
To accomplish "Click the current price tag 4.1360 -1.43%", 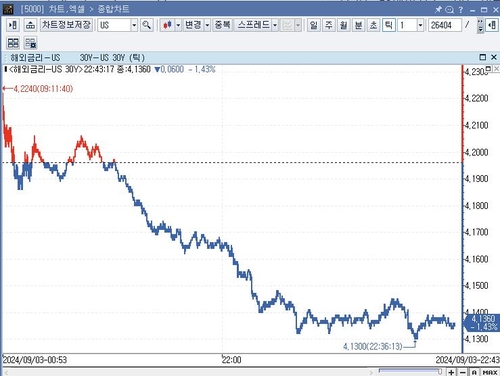I will click(x=483, y=322).
